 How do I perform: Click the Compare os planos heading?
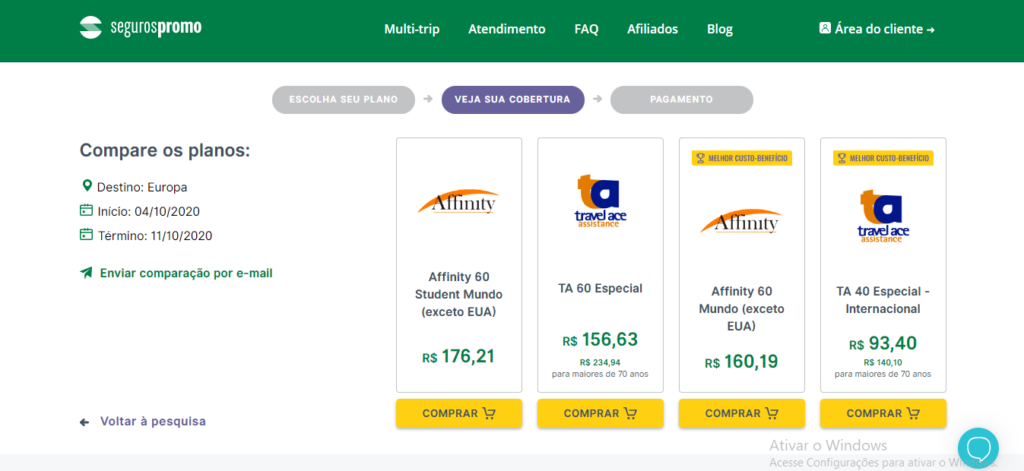point(165,151)
